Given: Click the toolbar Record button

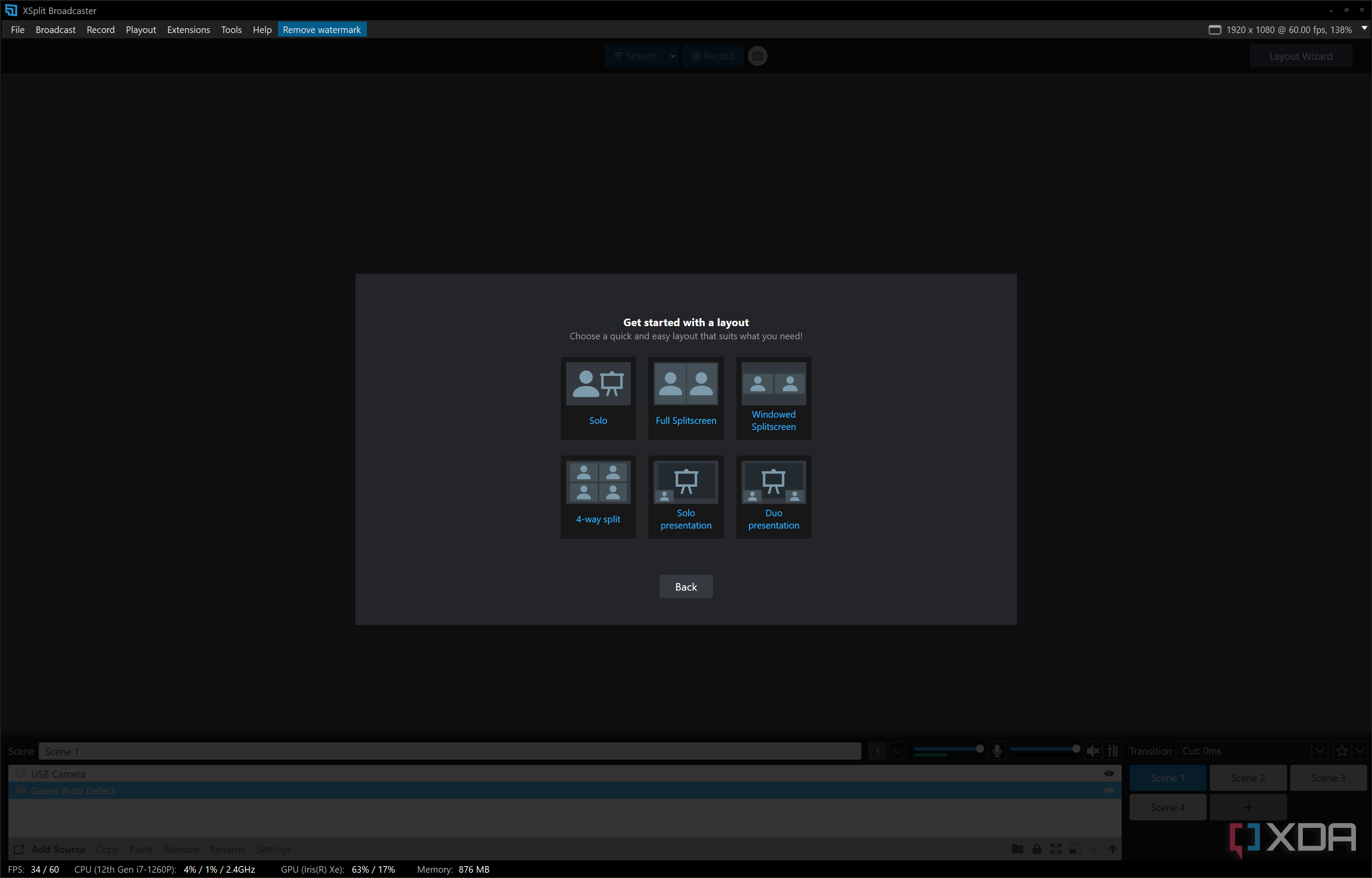Looking at the screenshot, I should 713,56.
